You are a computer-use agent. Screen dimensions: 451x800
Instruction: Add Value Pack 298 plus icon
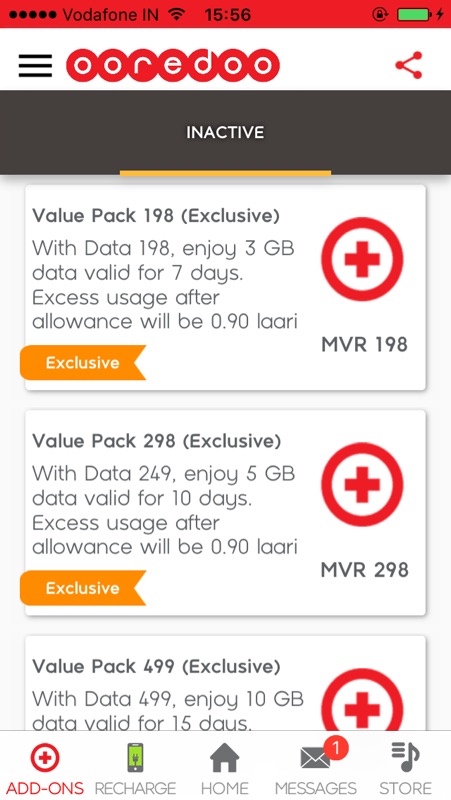coord(362,485)
